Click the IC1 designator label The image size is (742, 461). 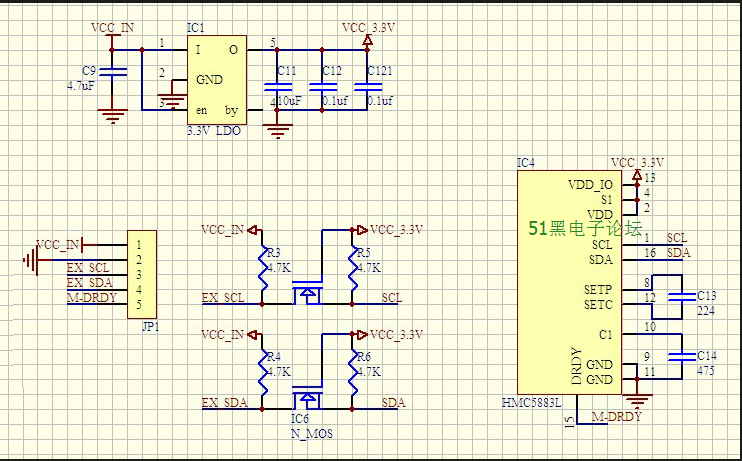[196, 28]
